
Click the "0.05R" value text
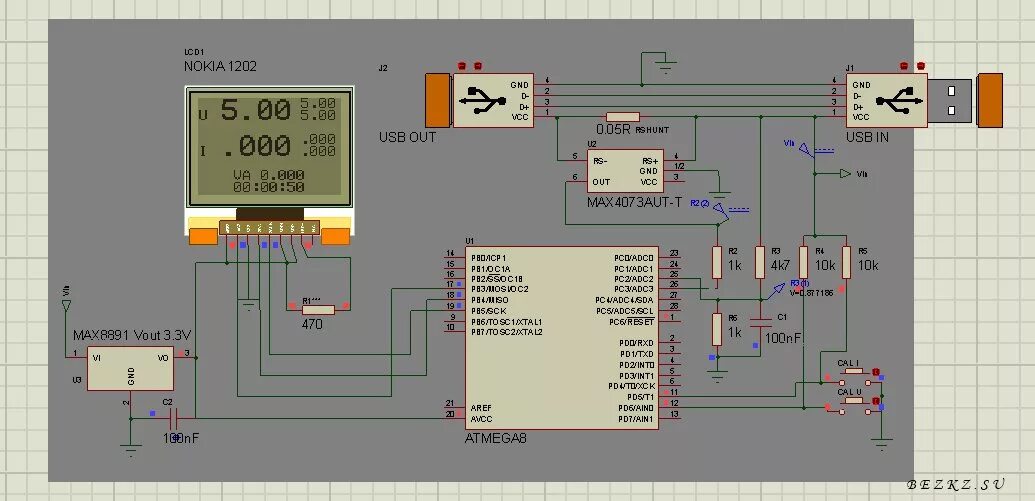tap(613, 129)
